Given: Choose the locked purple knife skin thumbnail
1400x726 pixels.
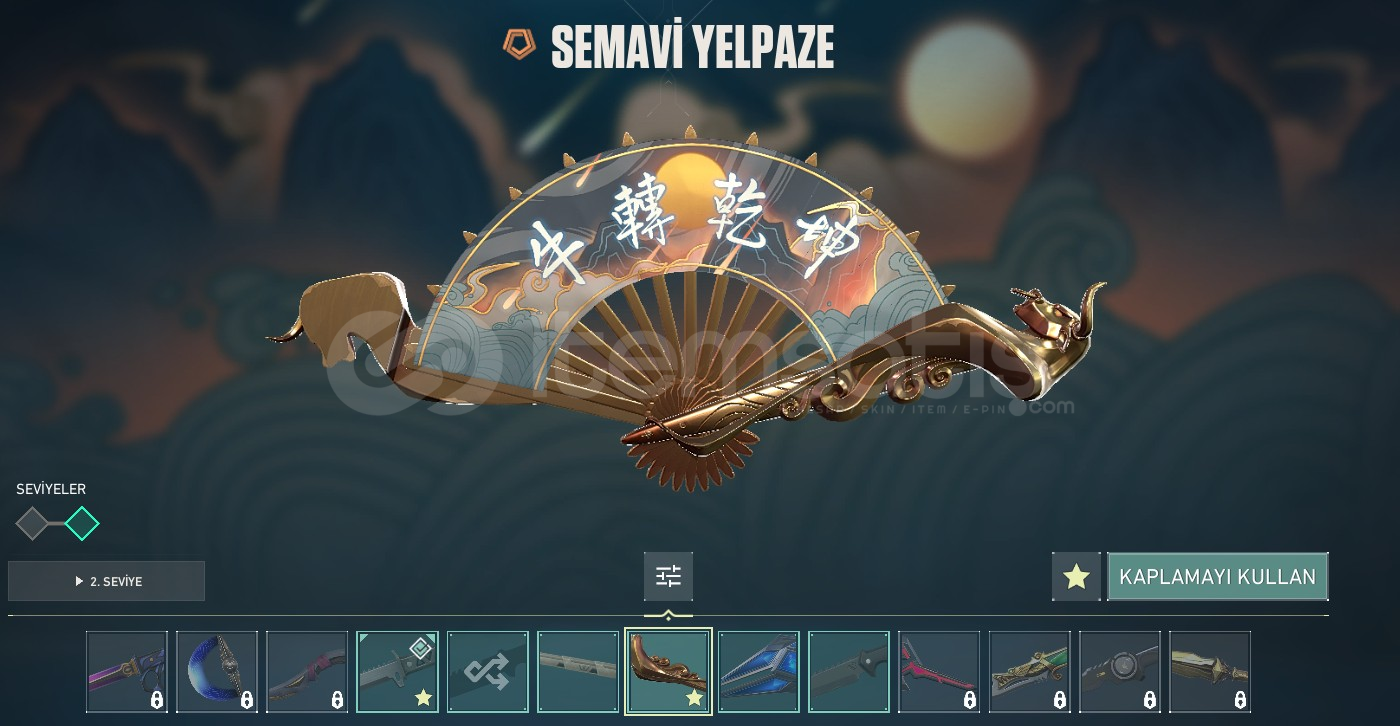Looking at the screenshot, I should (x=127, y=672).
